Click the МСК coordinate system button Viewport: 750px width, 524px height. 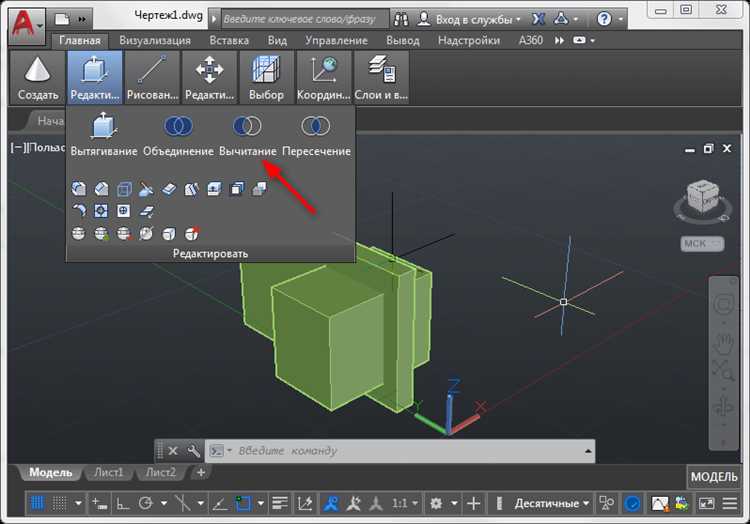695,243
